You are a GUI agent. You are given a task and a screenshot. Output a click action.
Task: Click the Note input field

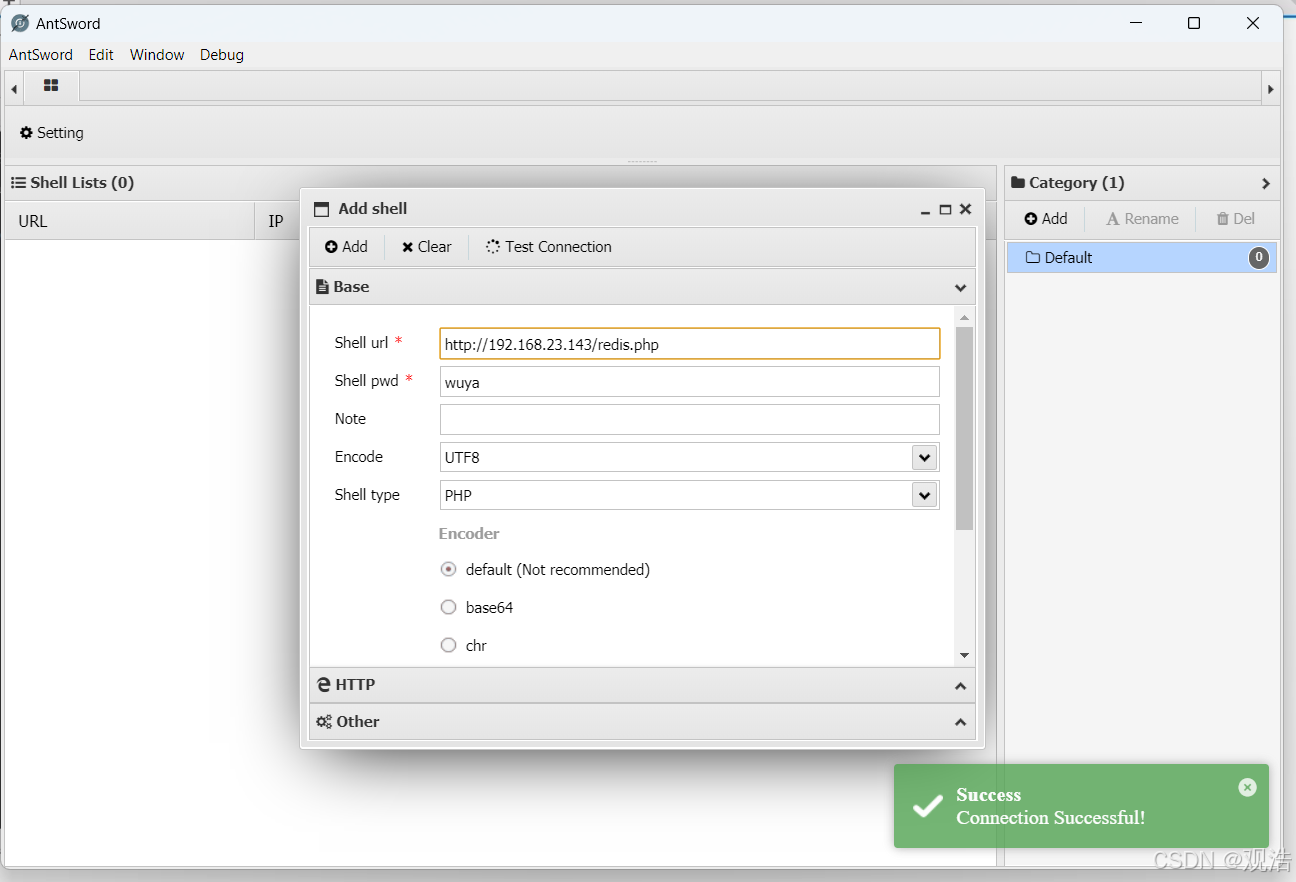tap(690, 420)
